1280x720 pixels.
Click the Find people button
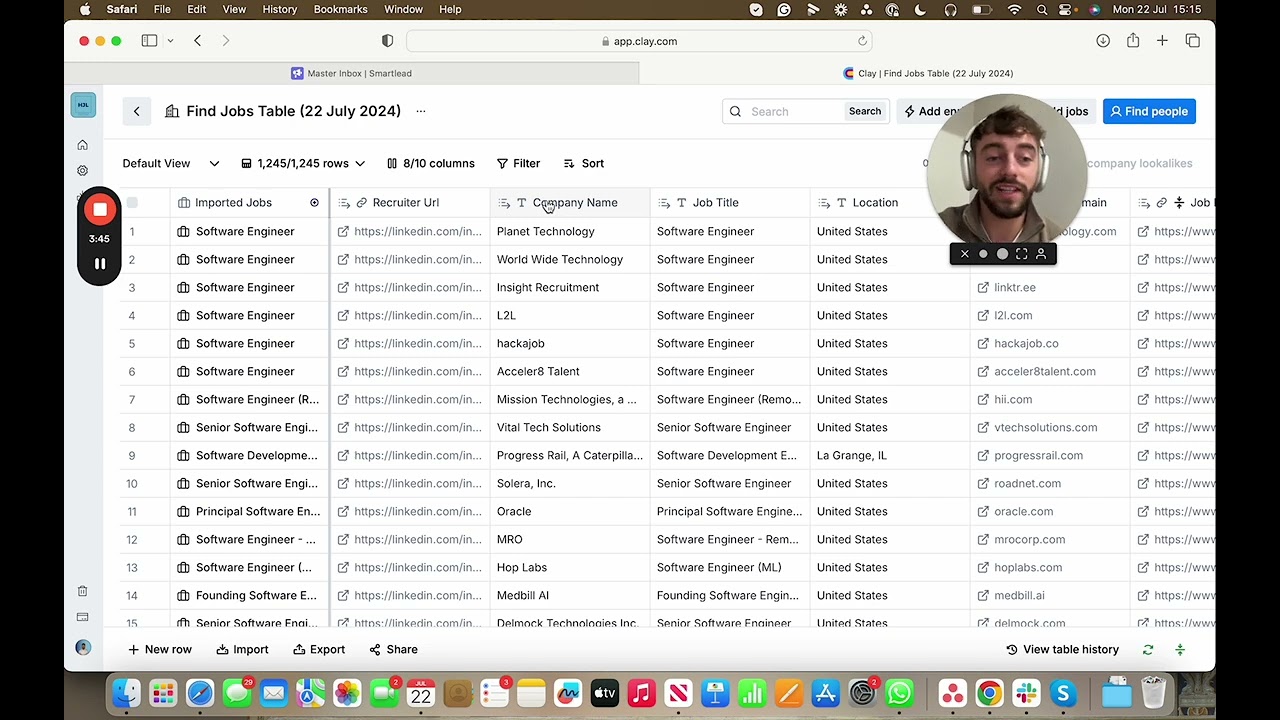tap(1149, 112)
